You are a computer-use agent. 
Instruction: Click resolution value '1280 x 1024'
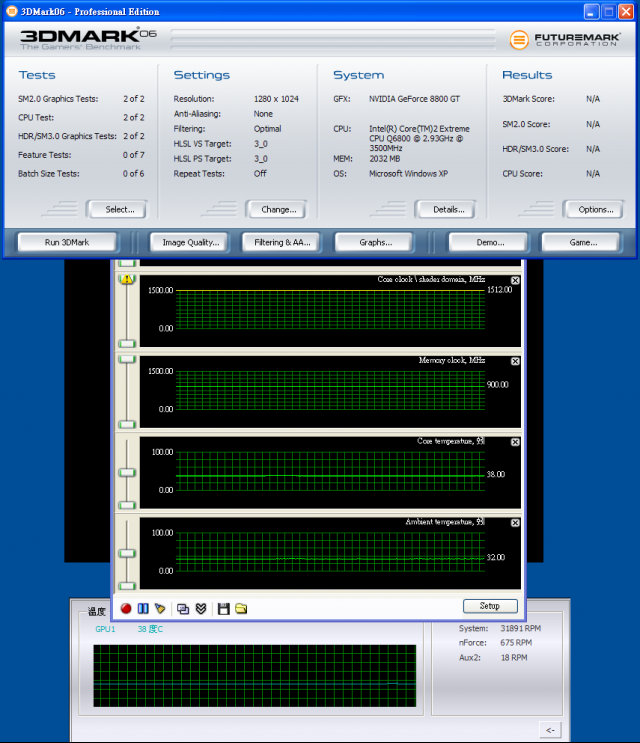pyautogui.click(x=276, y=99)
